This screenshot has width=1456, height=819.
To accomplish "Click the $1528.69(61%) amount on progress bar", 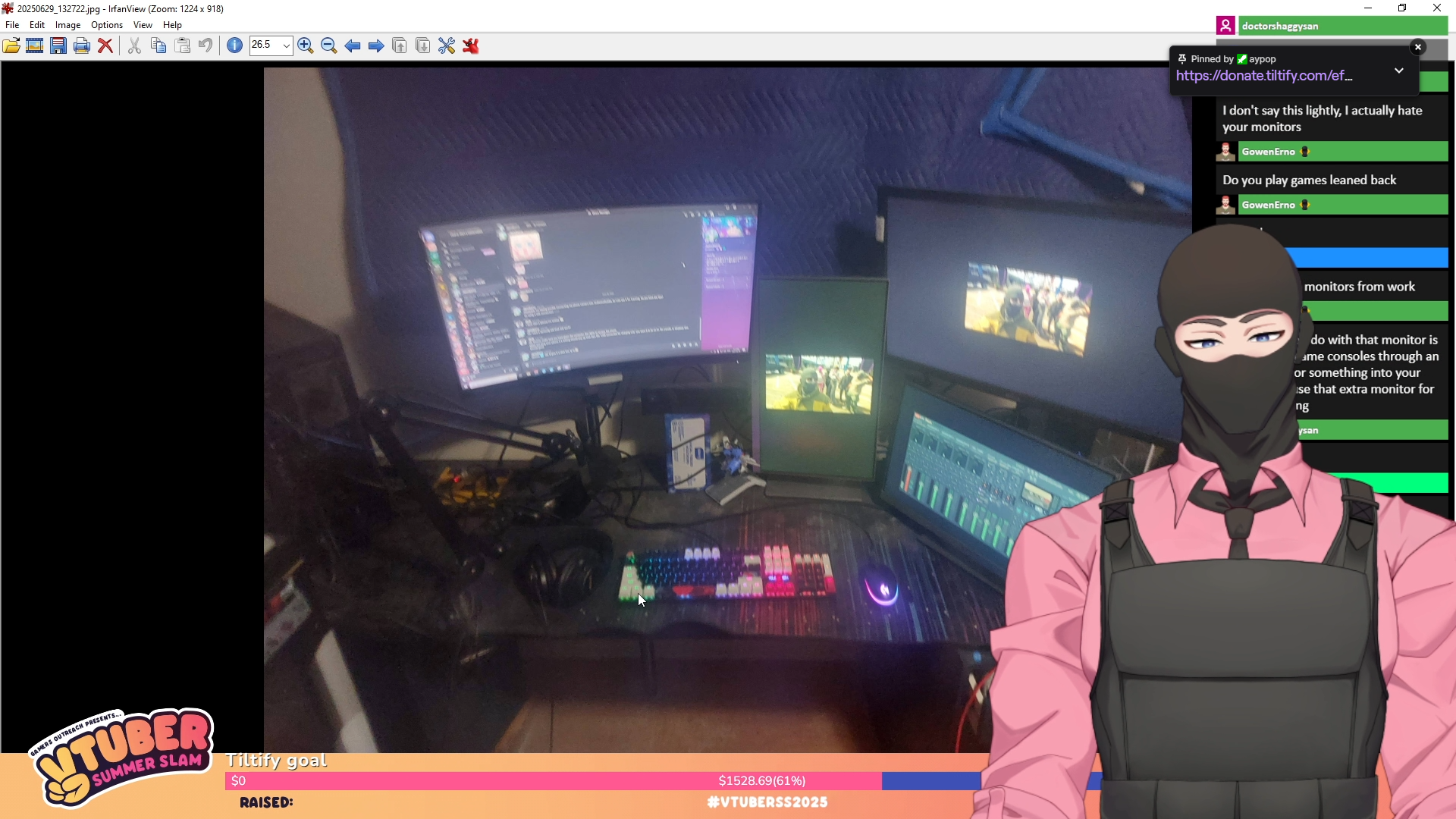I will pos(762,781).
